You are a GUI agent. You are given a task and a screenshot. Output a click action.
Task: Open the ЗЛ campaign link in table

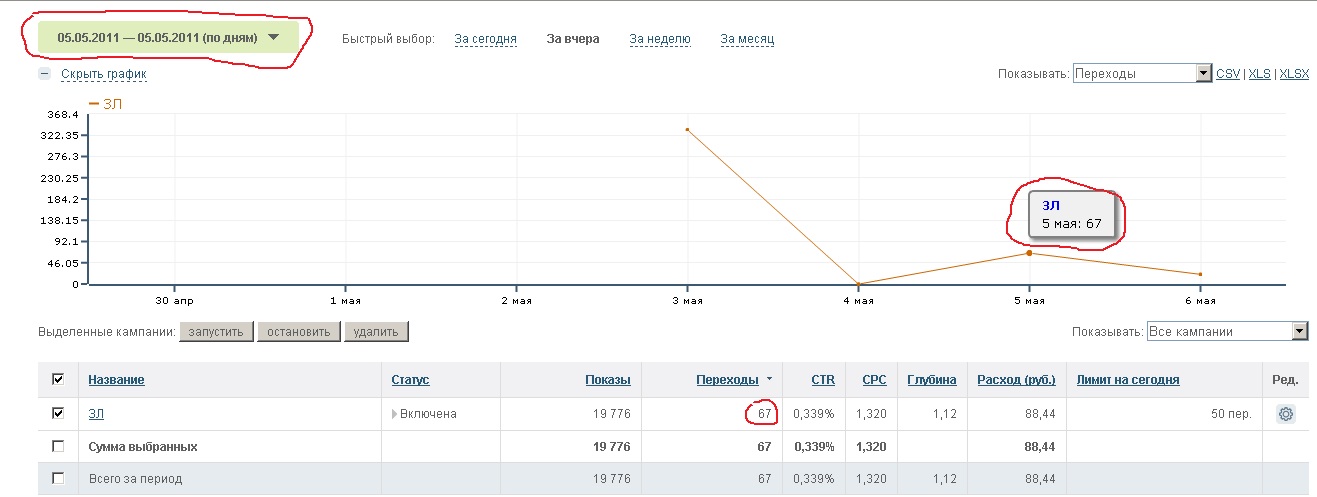pyautogui.click(x=96, y=414)
